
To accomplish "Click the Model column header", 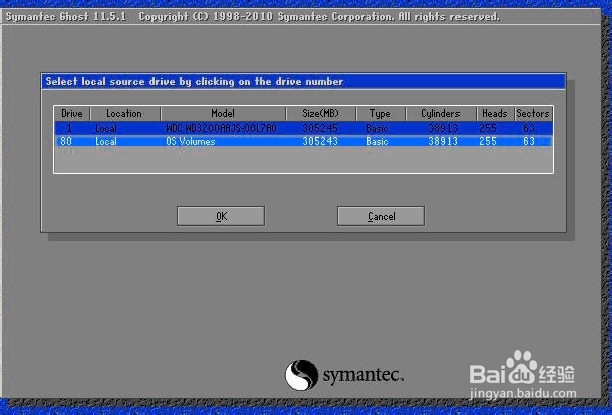I will click(x=223, y=113).
